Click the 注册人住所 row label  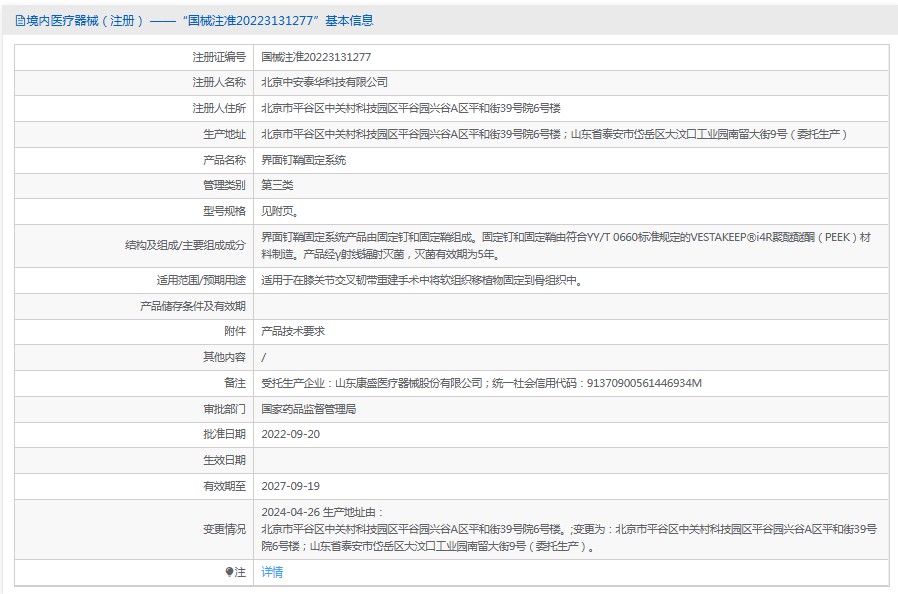pos(219,108)
